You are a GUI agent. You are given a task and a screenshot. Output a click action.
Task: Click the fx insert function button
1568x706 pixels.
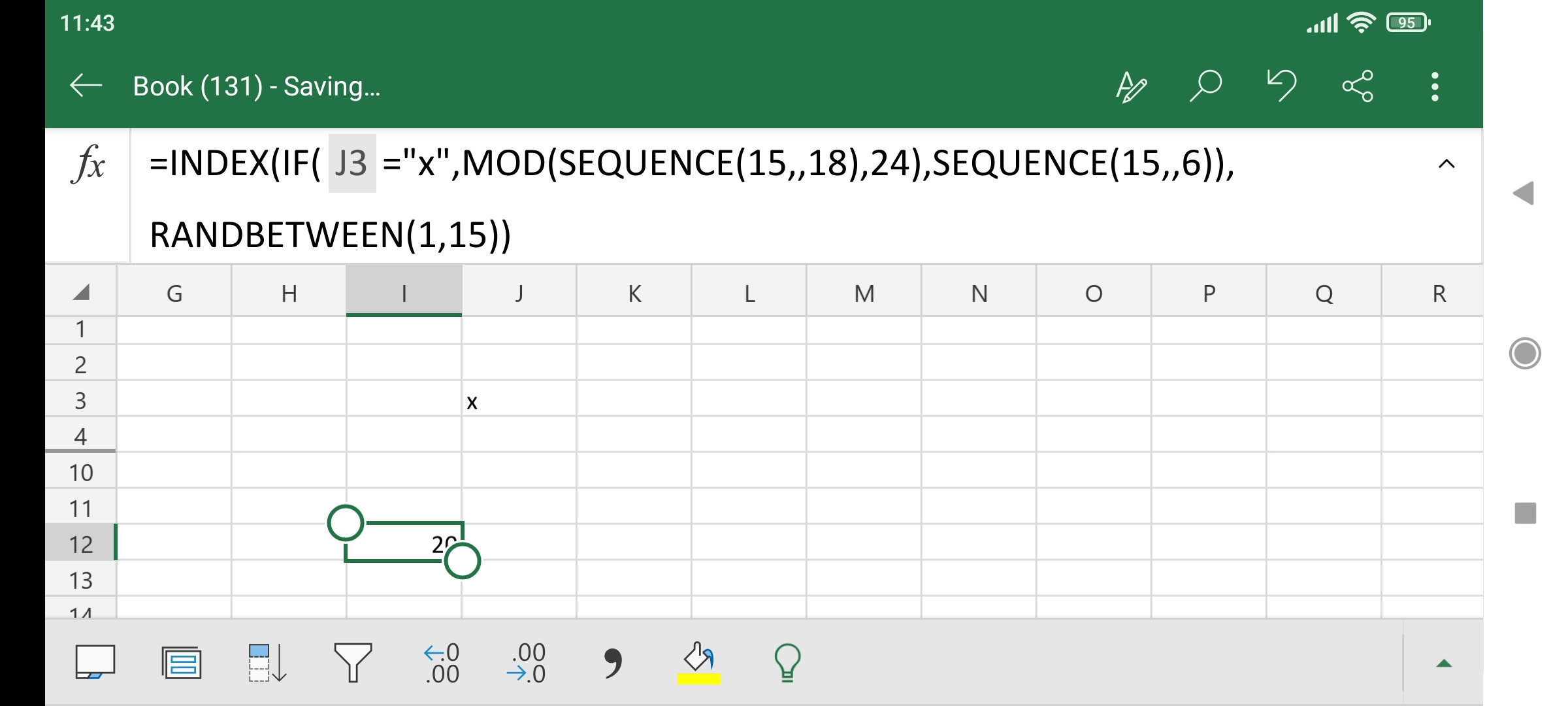tap(88, 164)
